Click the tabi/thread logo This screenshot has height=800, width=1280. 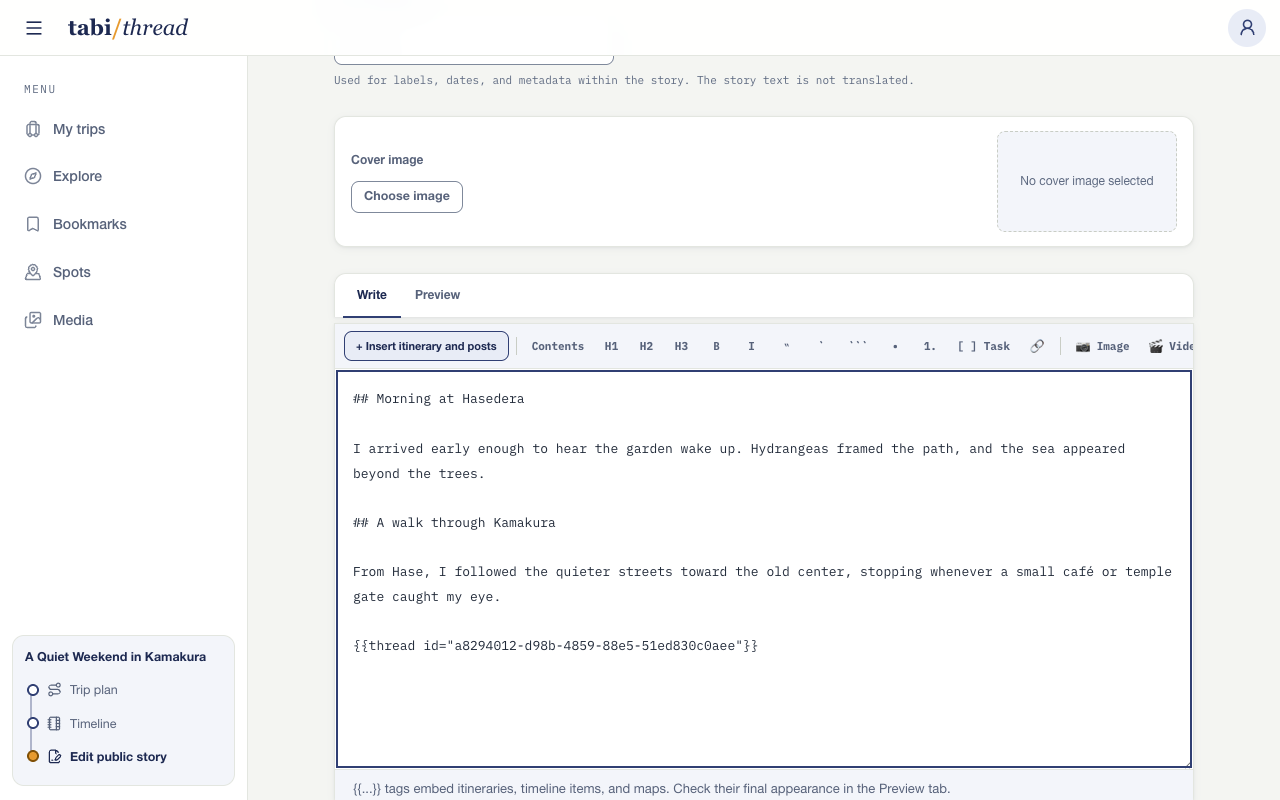click(128, 28)
